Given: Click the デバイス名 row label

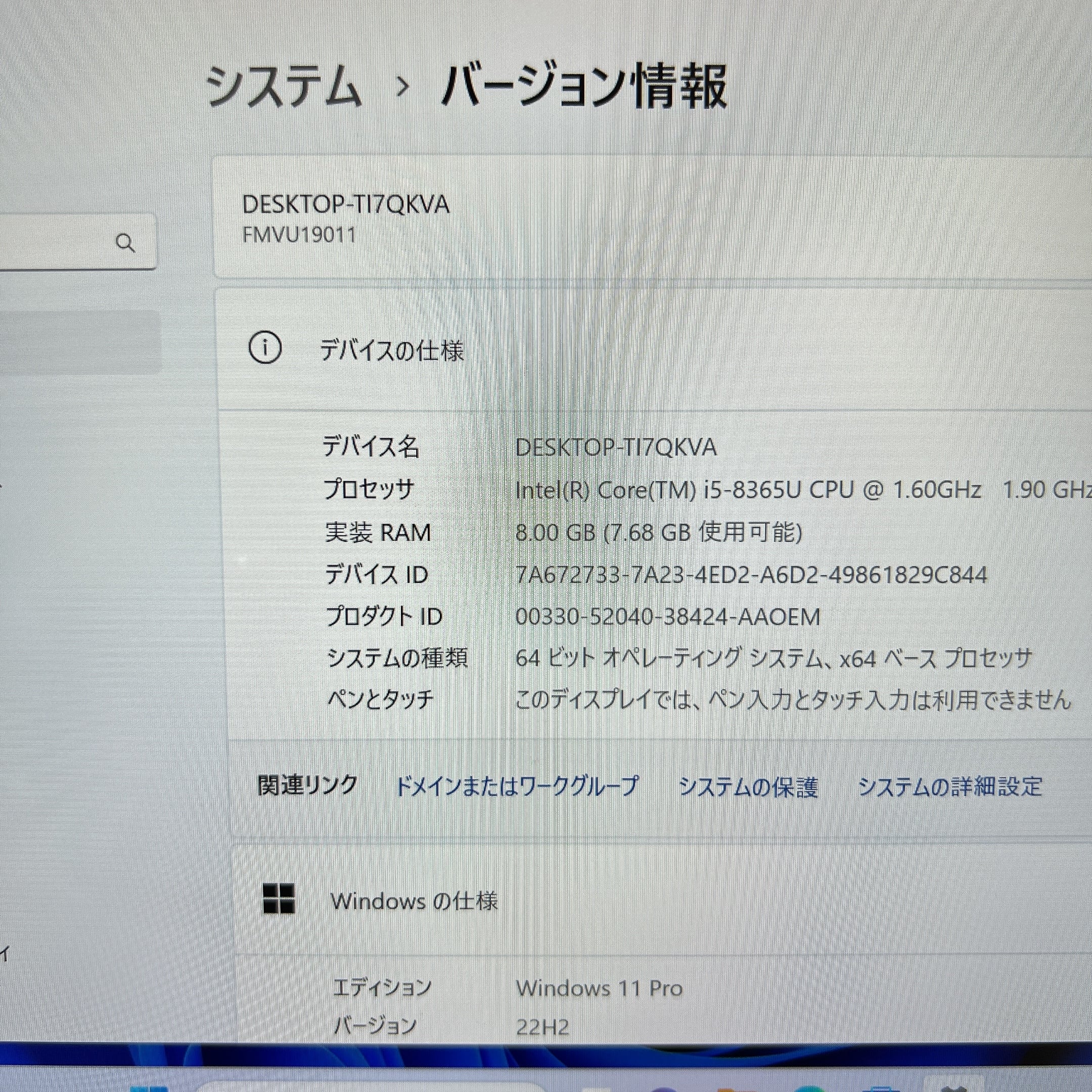Looking at the screenshot, I should click(x=371, y=446).
